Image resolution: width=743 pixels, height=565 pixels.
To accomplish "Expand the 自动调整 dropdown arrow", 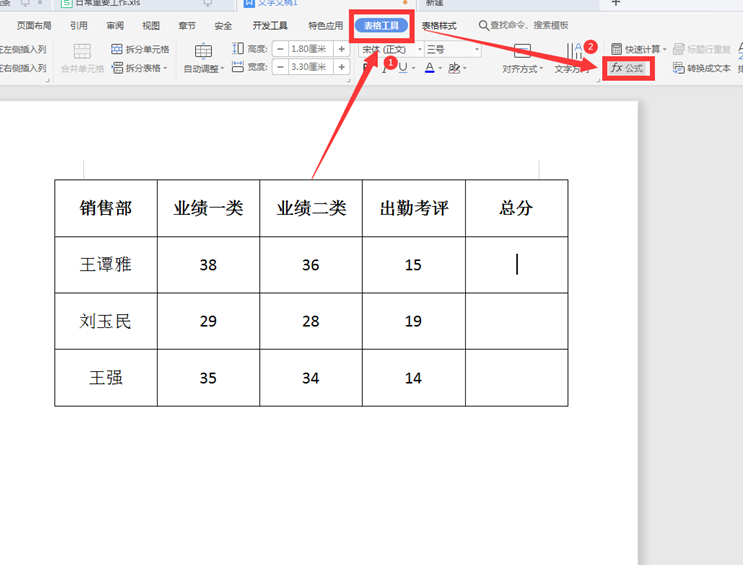I will coord(222,69).
